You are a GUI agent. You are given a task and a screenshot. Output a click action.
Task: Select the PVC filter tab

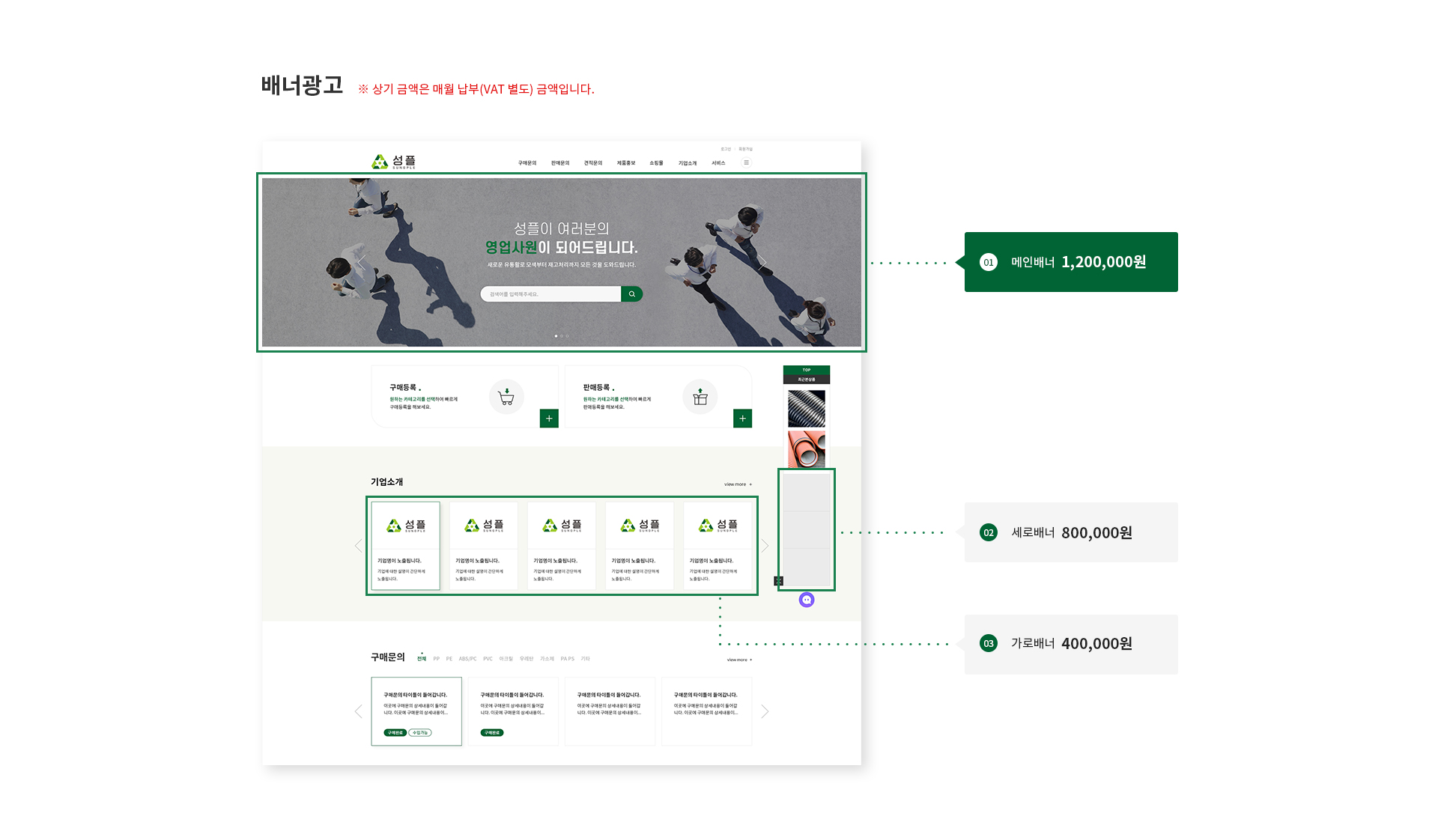pos(488,659)
